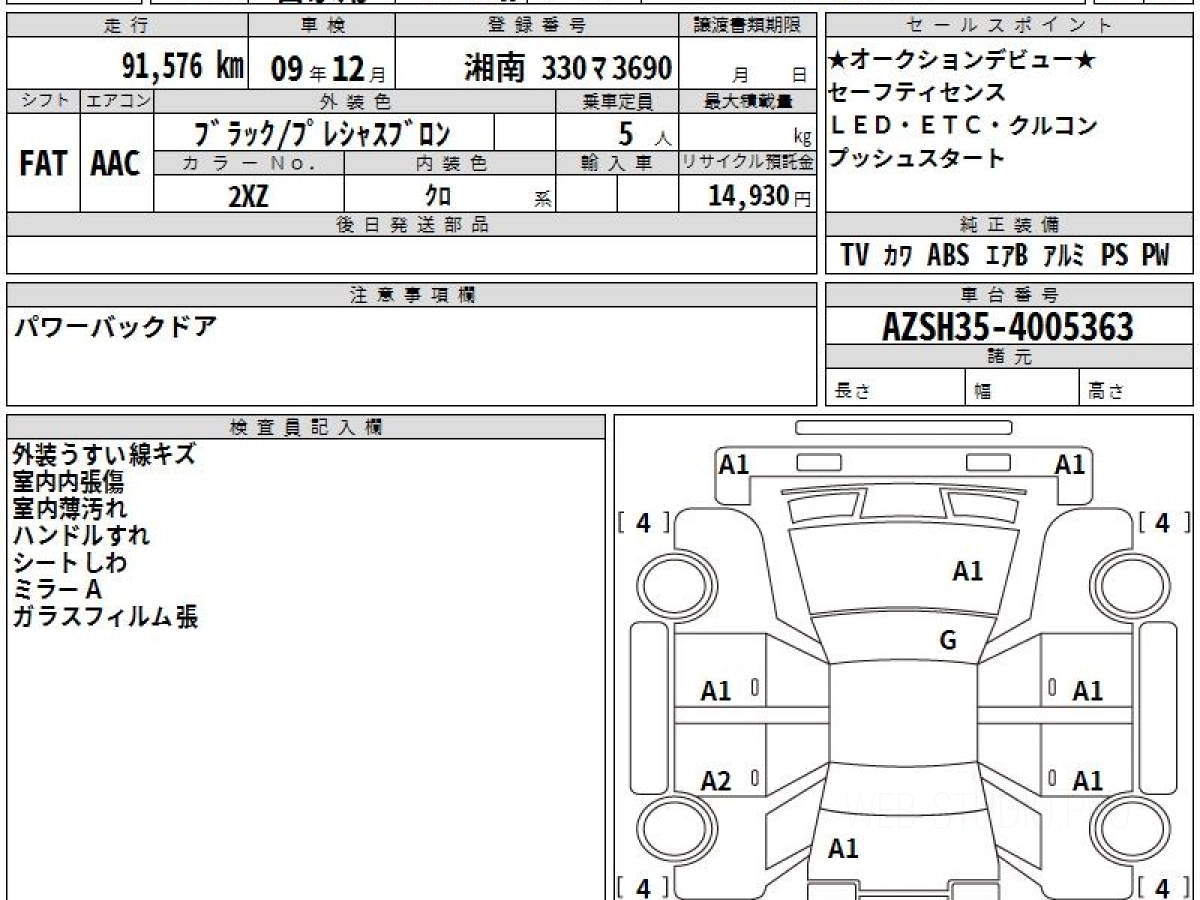This screenshot has width=1200, height=900.
Task: Select inspector note シートしわ
Action: [69, 562]
